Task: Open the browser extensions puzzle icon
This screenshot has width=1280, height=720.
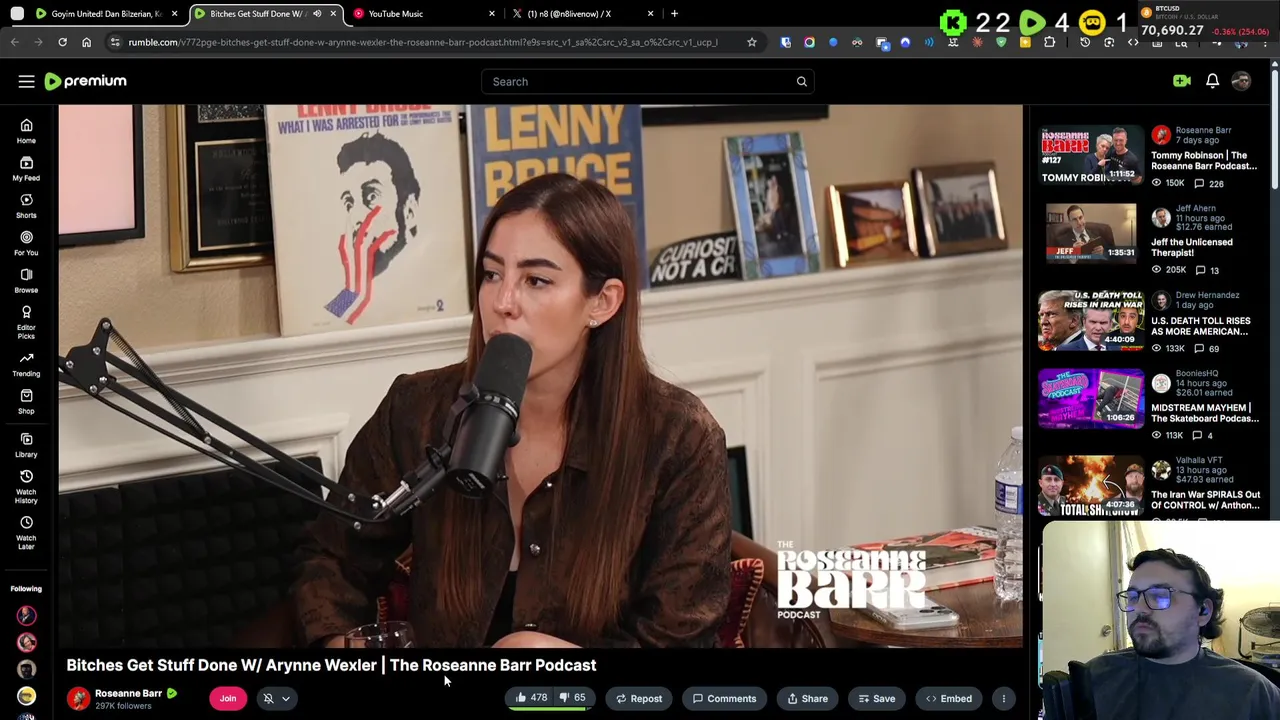Action: pos(1049,42)
